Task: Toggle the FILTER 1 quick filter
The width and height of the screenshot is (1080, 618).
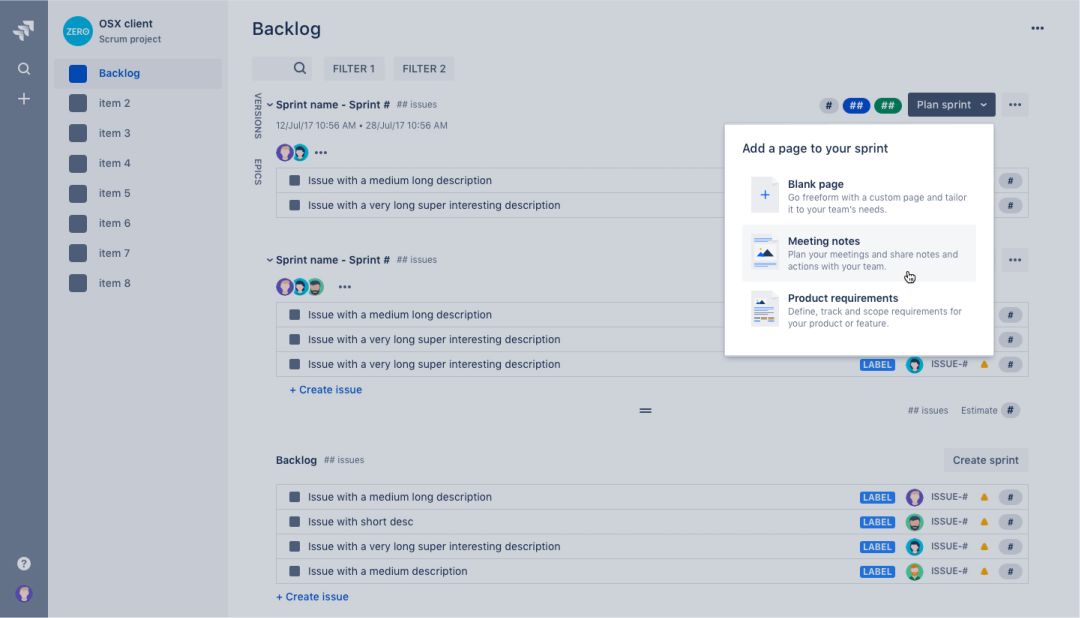Action: pos(353,69)
